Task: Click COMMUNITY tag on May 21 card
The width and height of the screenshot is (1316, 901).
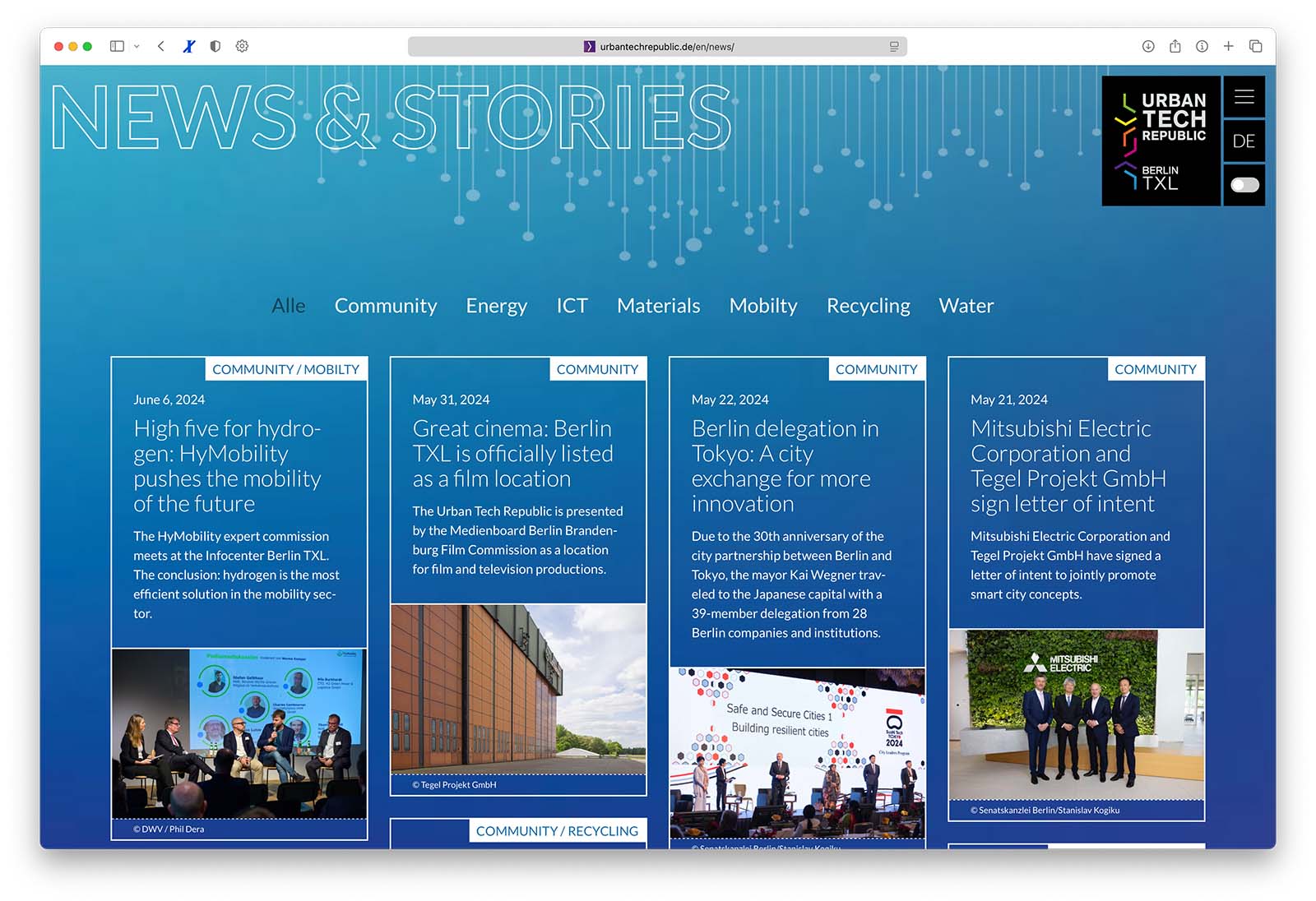Action: click(1156, 369)
